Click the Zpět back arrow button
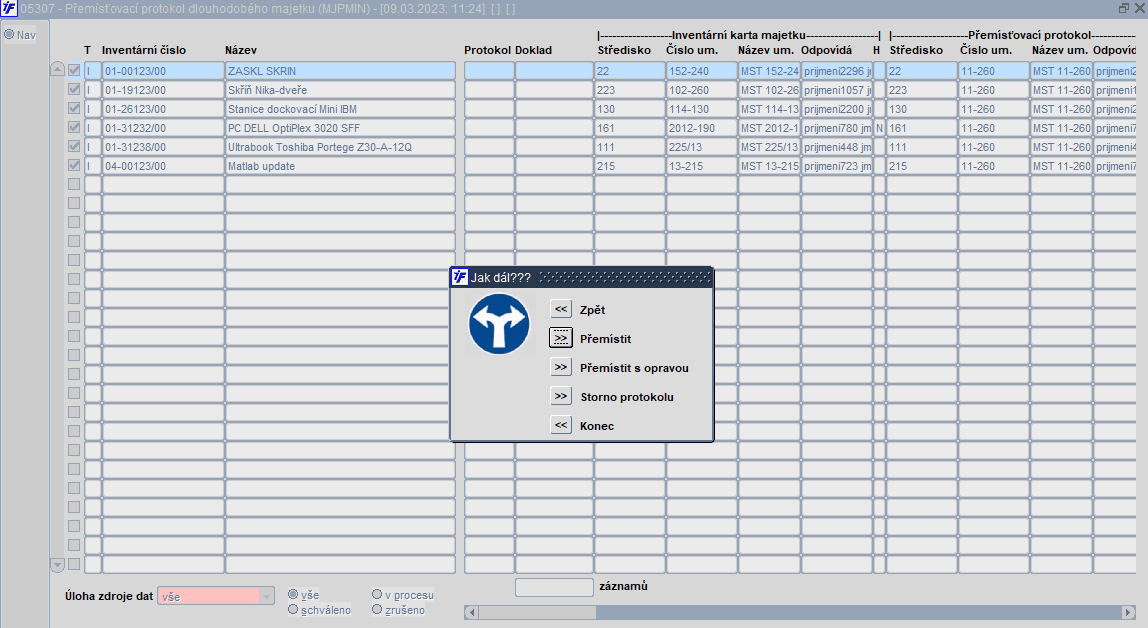The height and width of the screenshot is (628, 1148). (561, 309)
